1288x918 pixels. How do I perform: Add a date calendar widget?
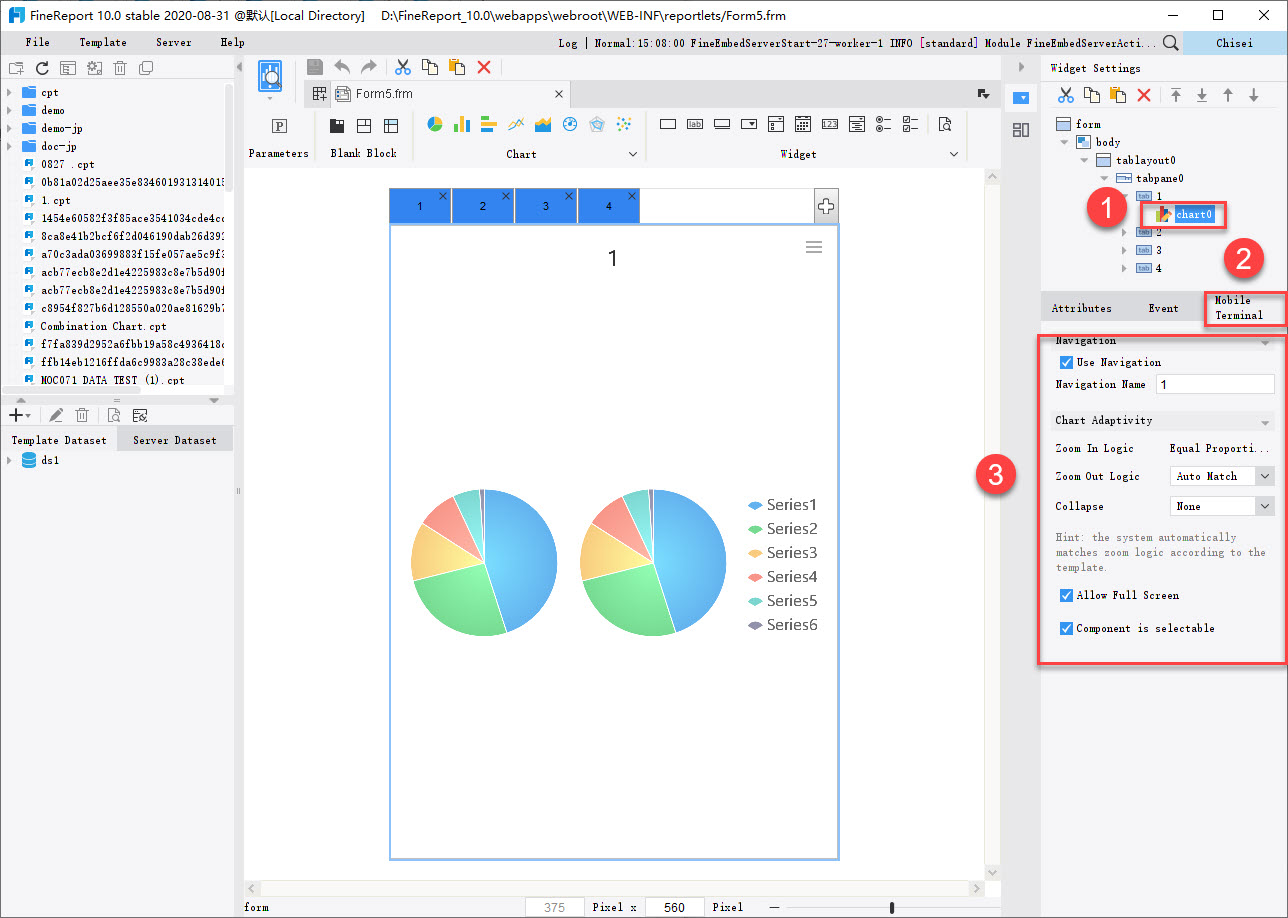tap(803, 124)
